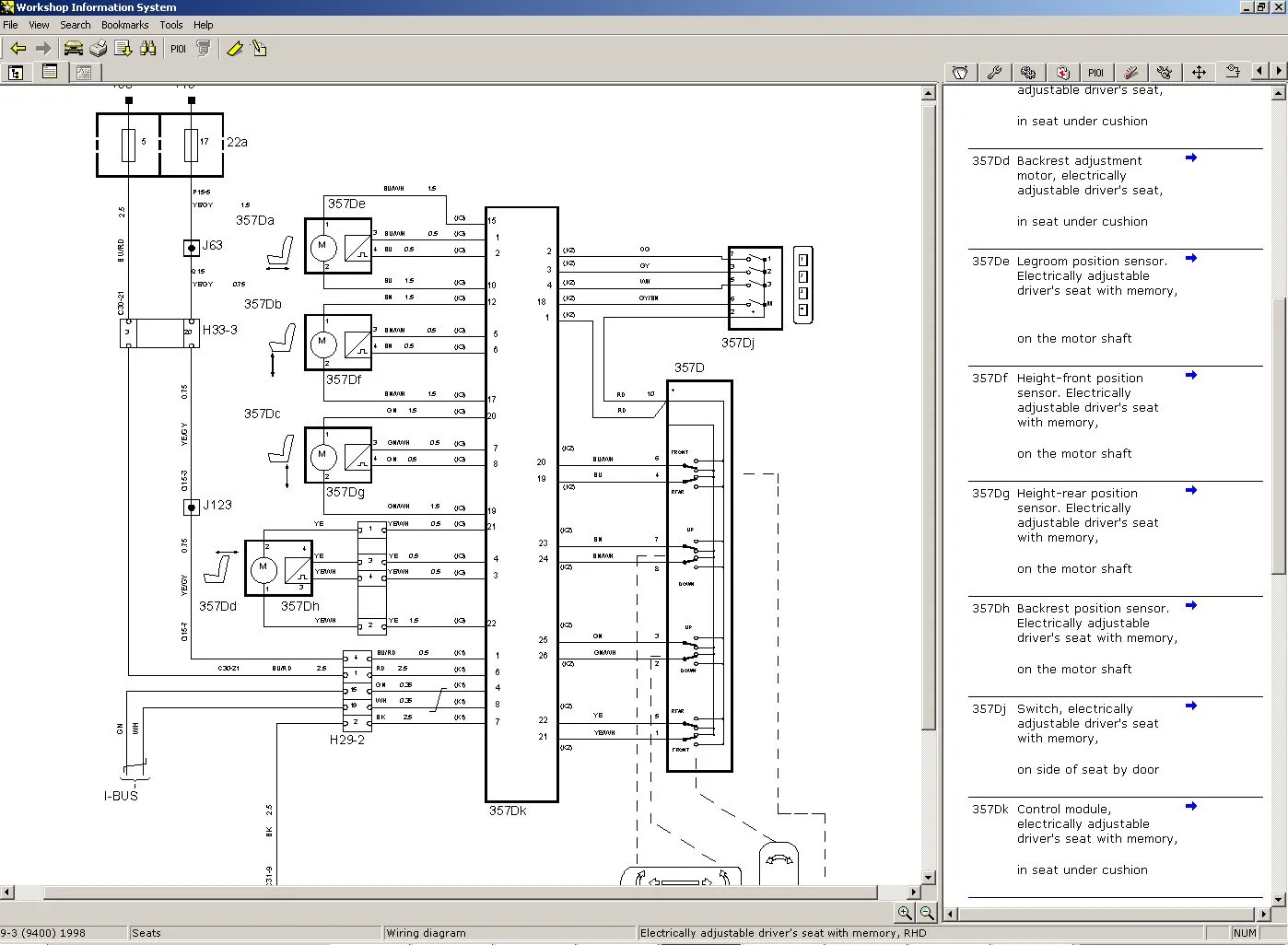Viewport: 1288px width, 945px height.
Task: Follow arrow link for 357Dj seat switch
Action: pos(1190,706)
